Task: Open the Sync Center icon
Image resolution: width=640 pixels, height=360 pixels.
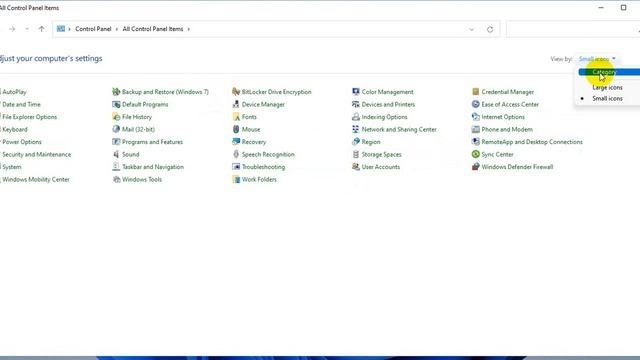Action: (x=476, y=154)
